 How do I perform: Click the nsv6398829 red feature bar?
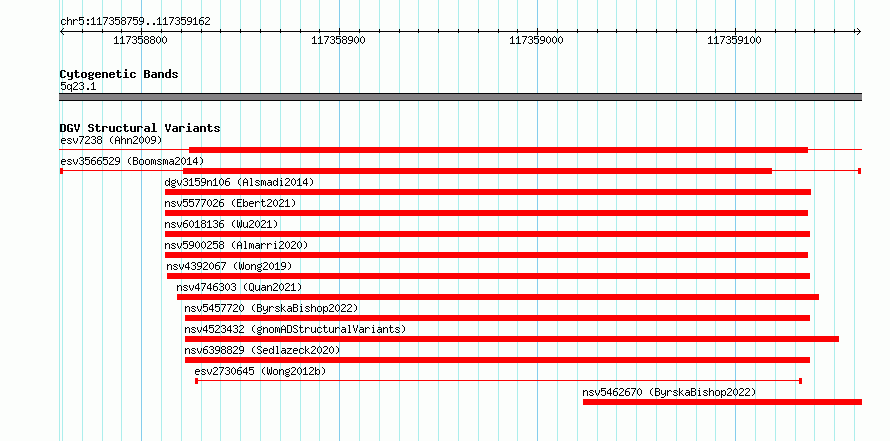(x=497, y=360)
